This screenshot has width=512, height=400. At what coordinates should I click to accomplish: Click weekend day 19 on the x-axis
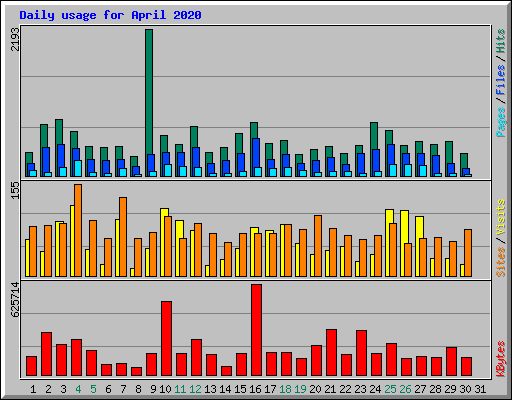300,389
